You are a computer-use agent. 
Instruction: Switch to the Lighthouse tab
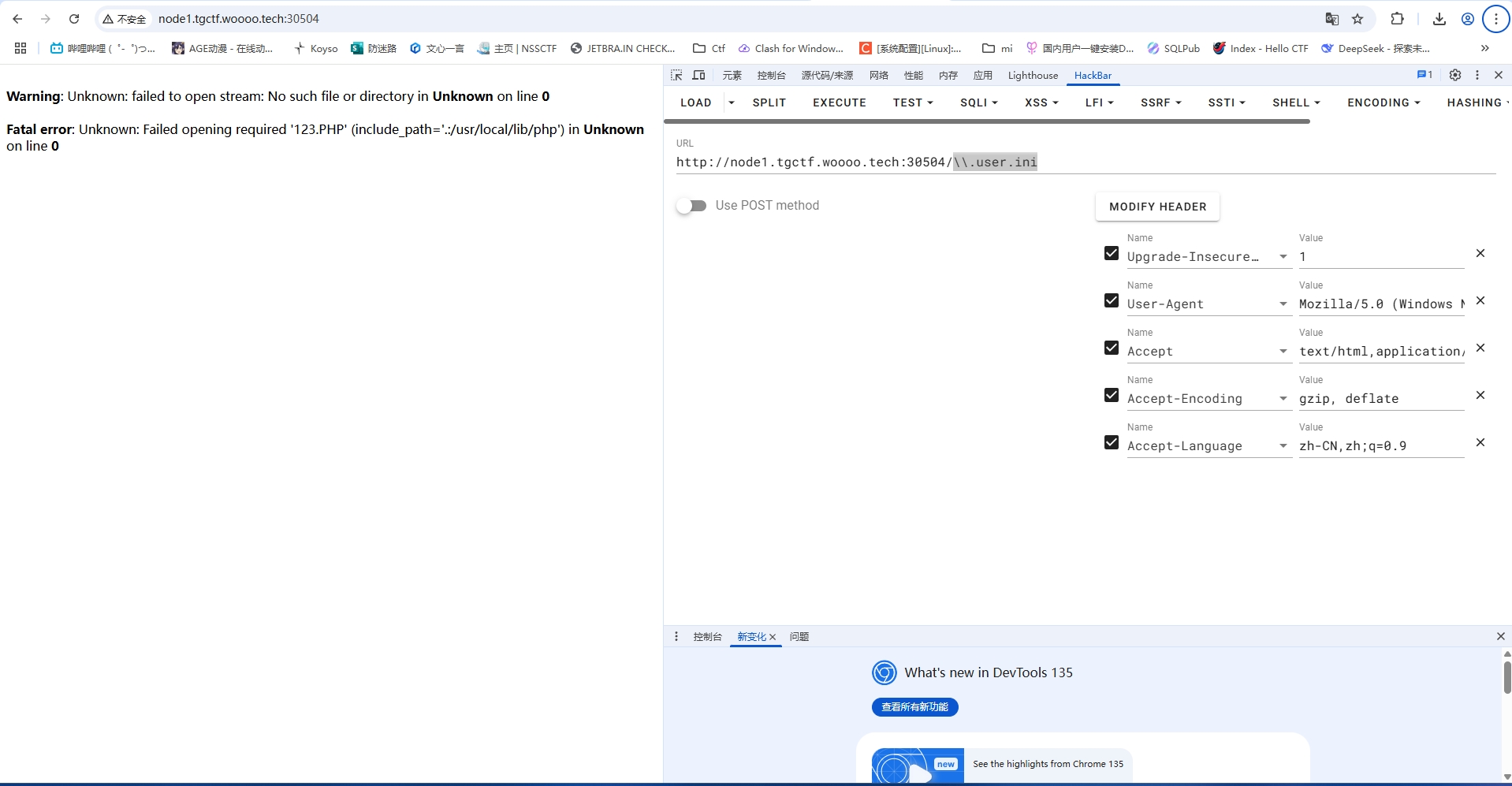click(1033, 75)
